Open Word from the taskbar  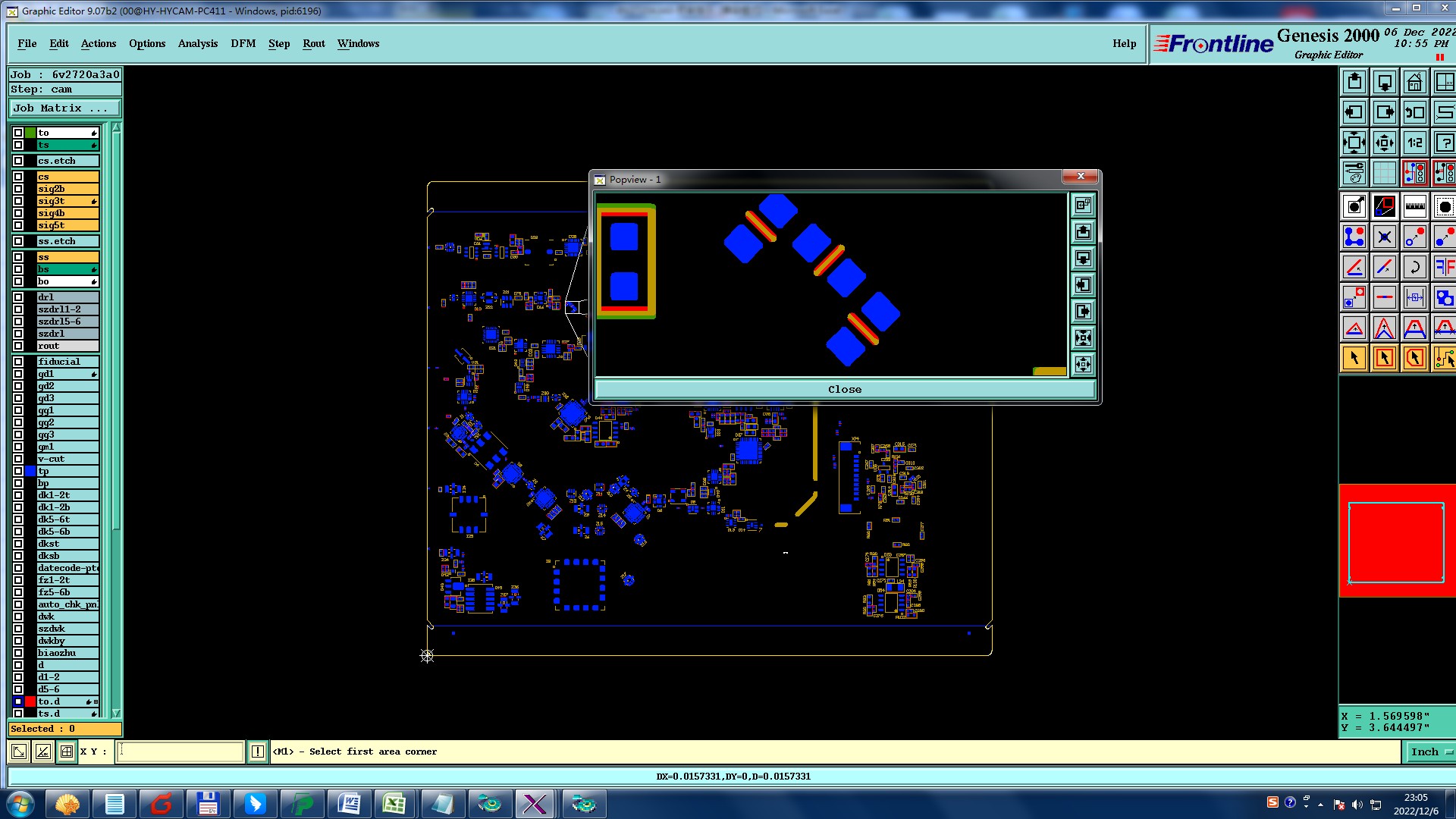[349, 804]
